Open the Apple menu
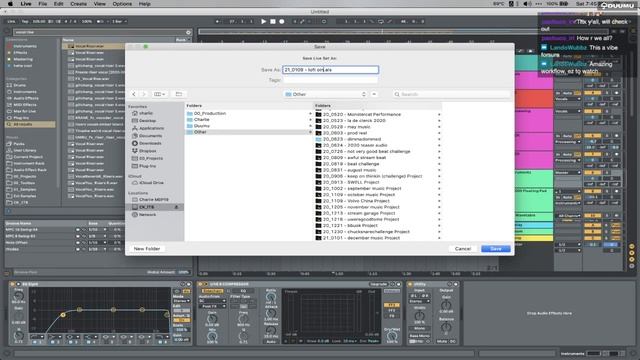 10,4
